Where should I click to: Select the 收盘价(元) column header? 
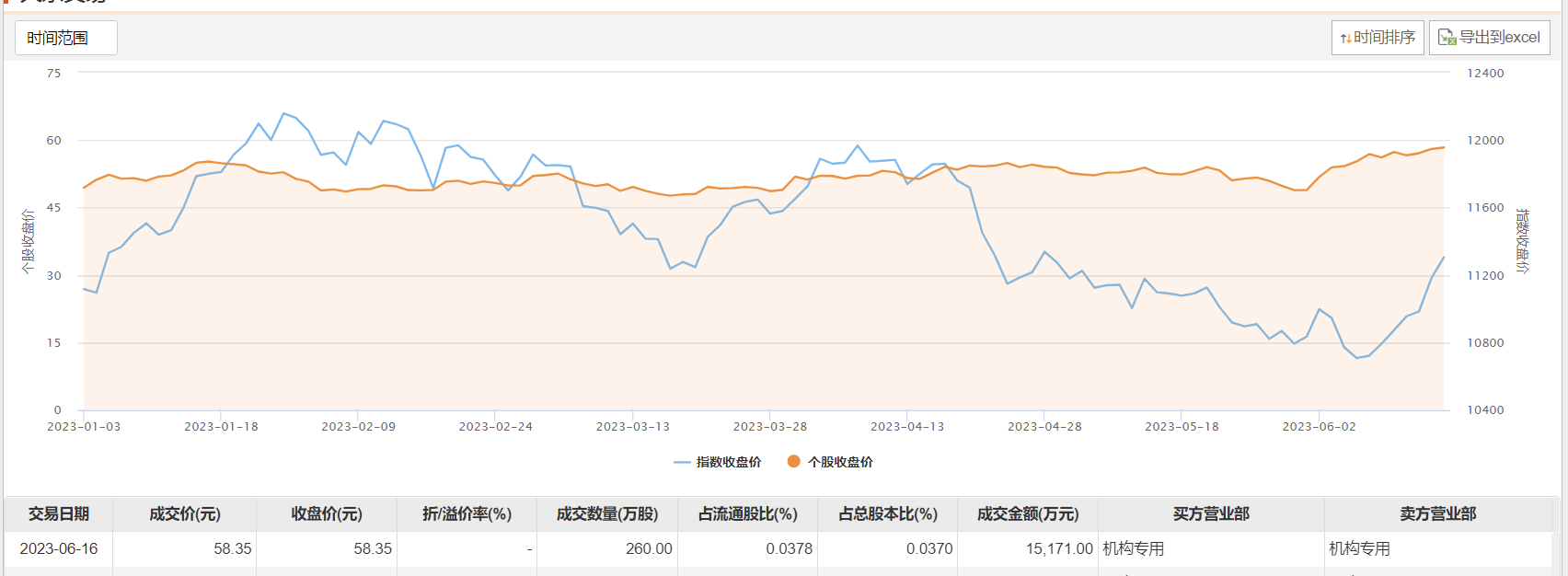(x=327, y=513)
